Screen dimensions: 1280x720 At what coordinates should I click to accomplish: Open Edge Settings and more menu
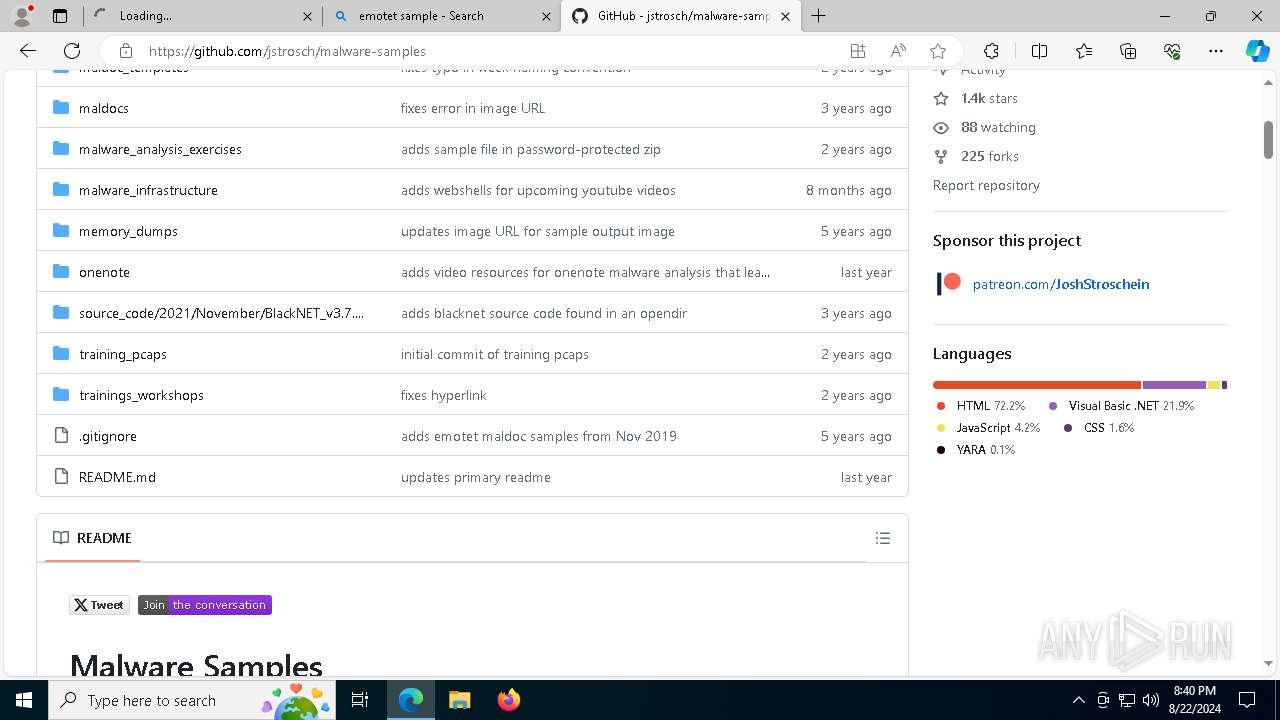(x=1216, y=51)
